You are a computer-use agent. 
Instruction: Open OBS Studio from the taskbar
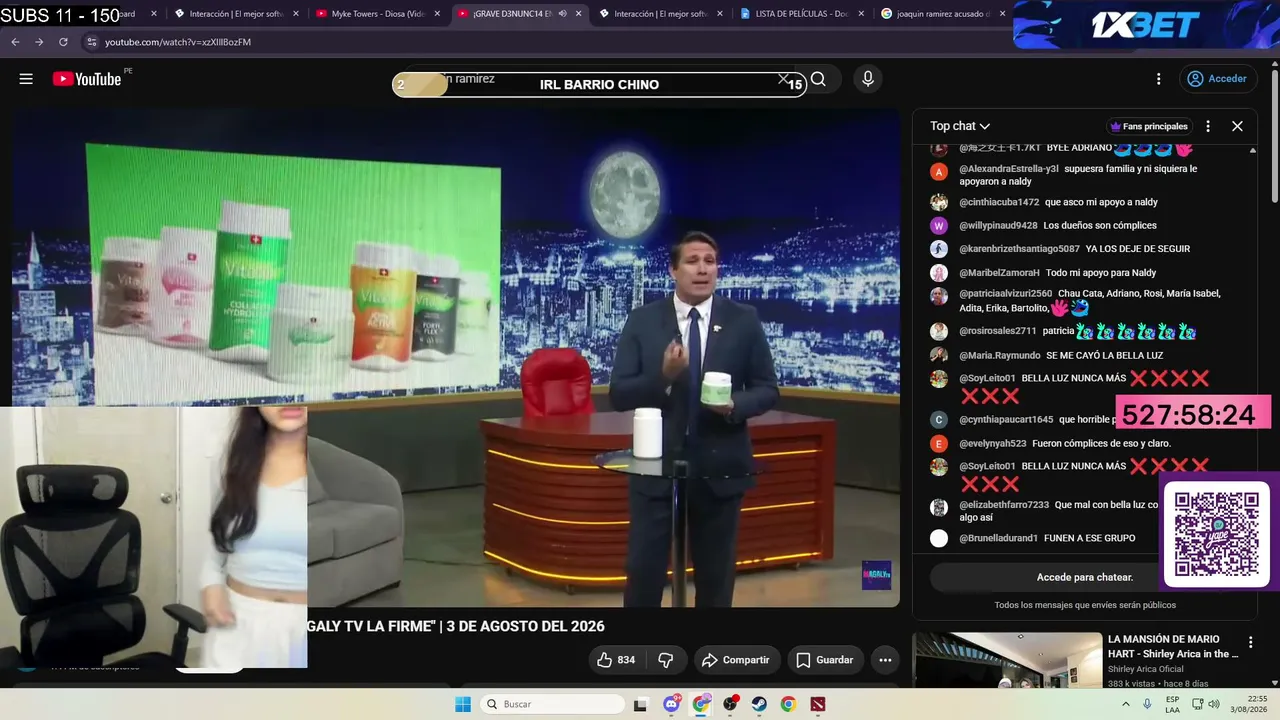730,704
